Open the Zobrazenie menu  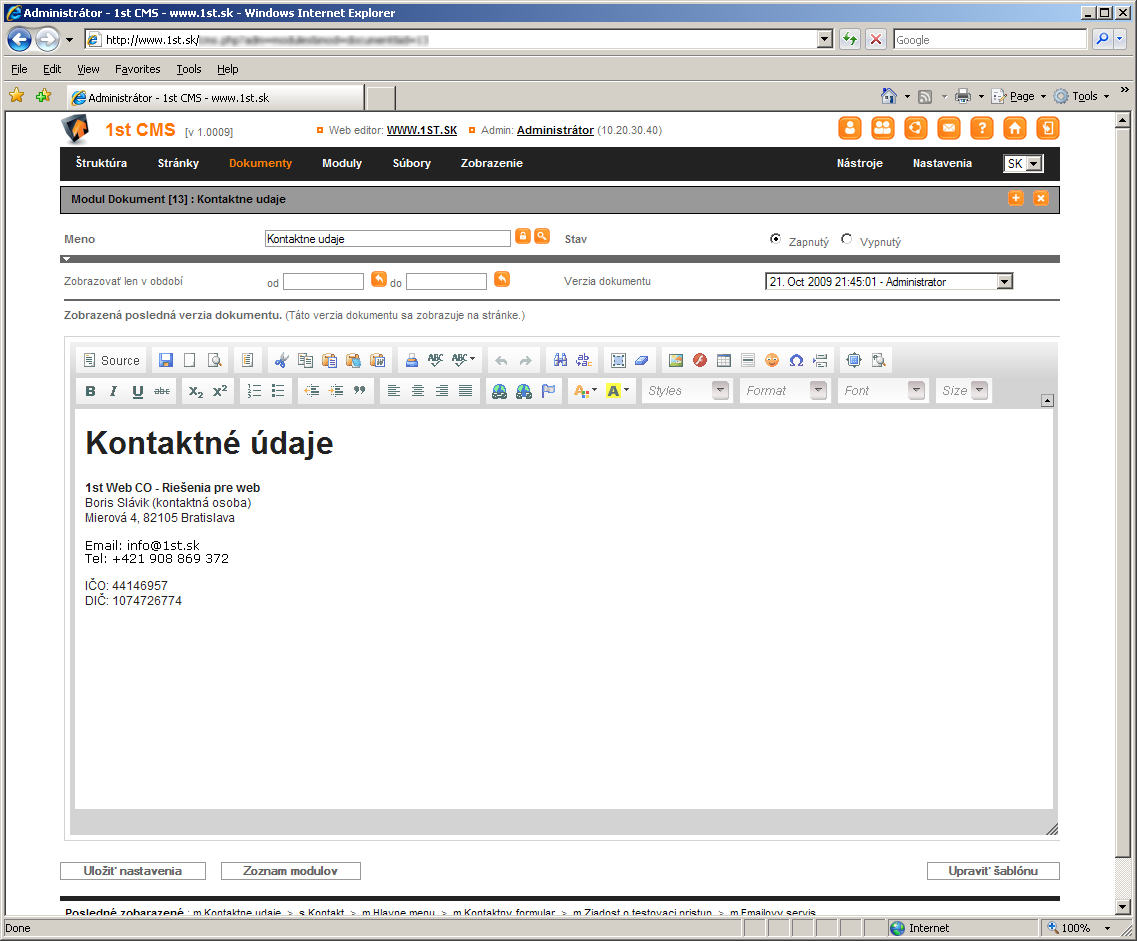point(492,163)
